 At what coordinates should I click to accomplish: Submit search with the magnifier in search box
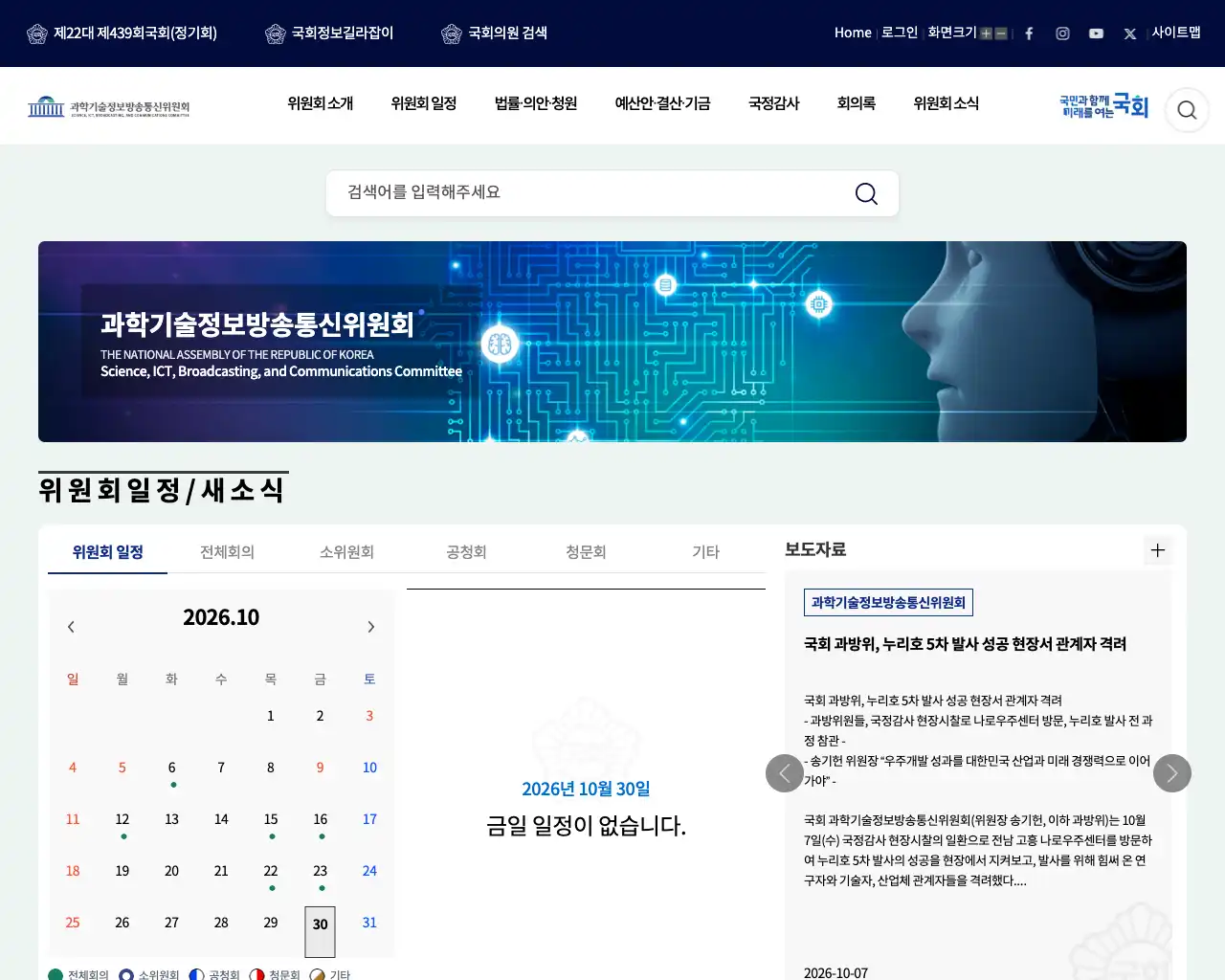[x=866, y=193]
